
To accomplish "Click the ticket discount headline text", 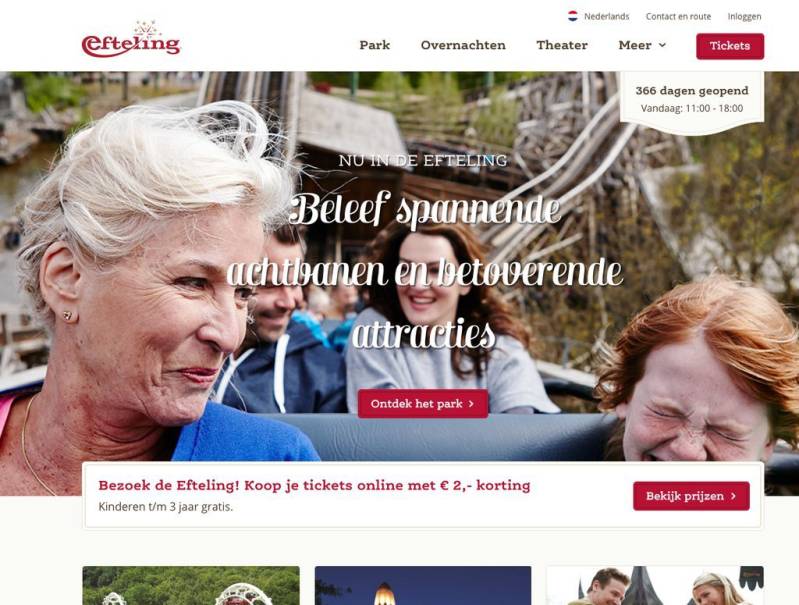I will point(314,485).
